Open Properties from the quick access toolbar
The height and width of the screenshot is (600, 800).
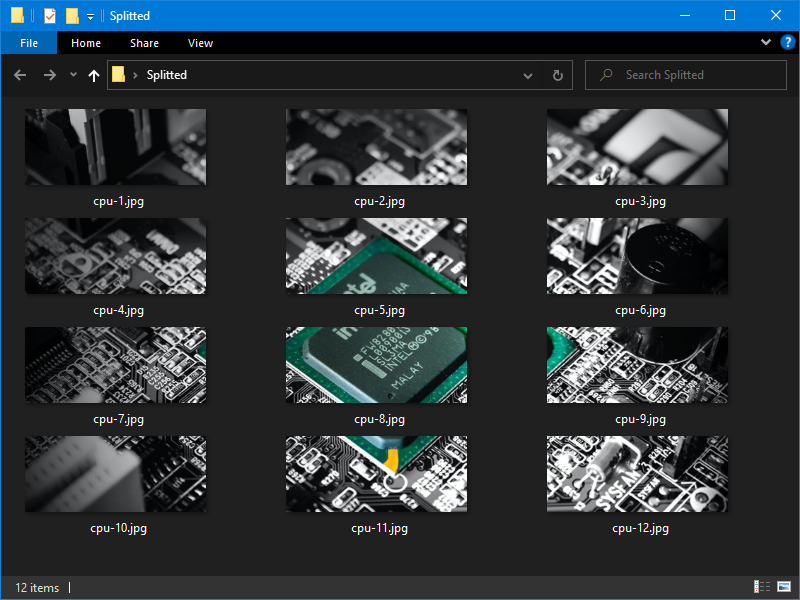[x=47, y=15]
